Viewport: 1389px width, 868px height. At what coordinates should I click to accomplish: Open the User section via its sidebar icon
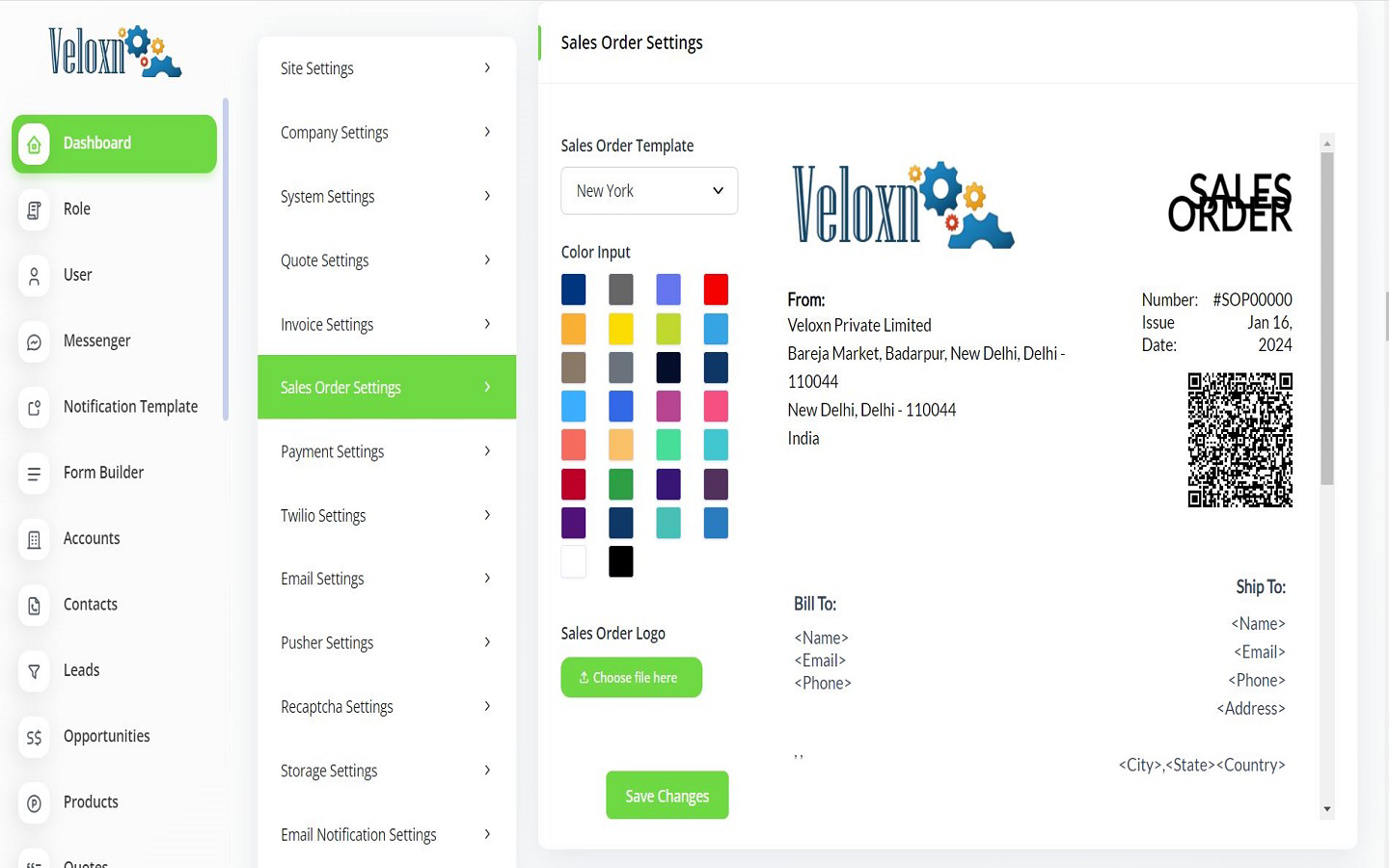(34, 275)
